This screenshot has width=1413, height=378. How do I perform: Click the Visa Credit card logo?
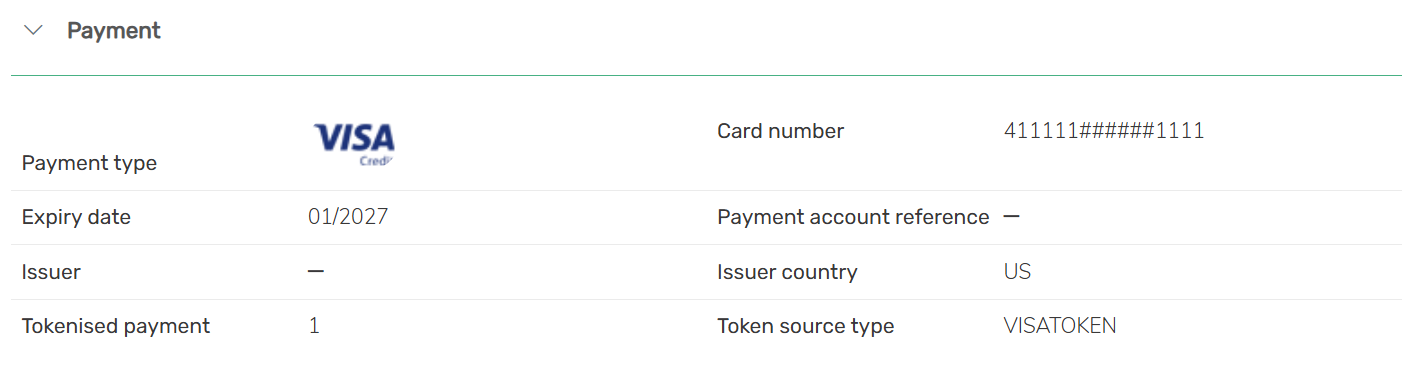point(354,144)
